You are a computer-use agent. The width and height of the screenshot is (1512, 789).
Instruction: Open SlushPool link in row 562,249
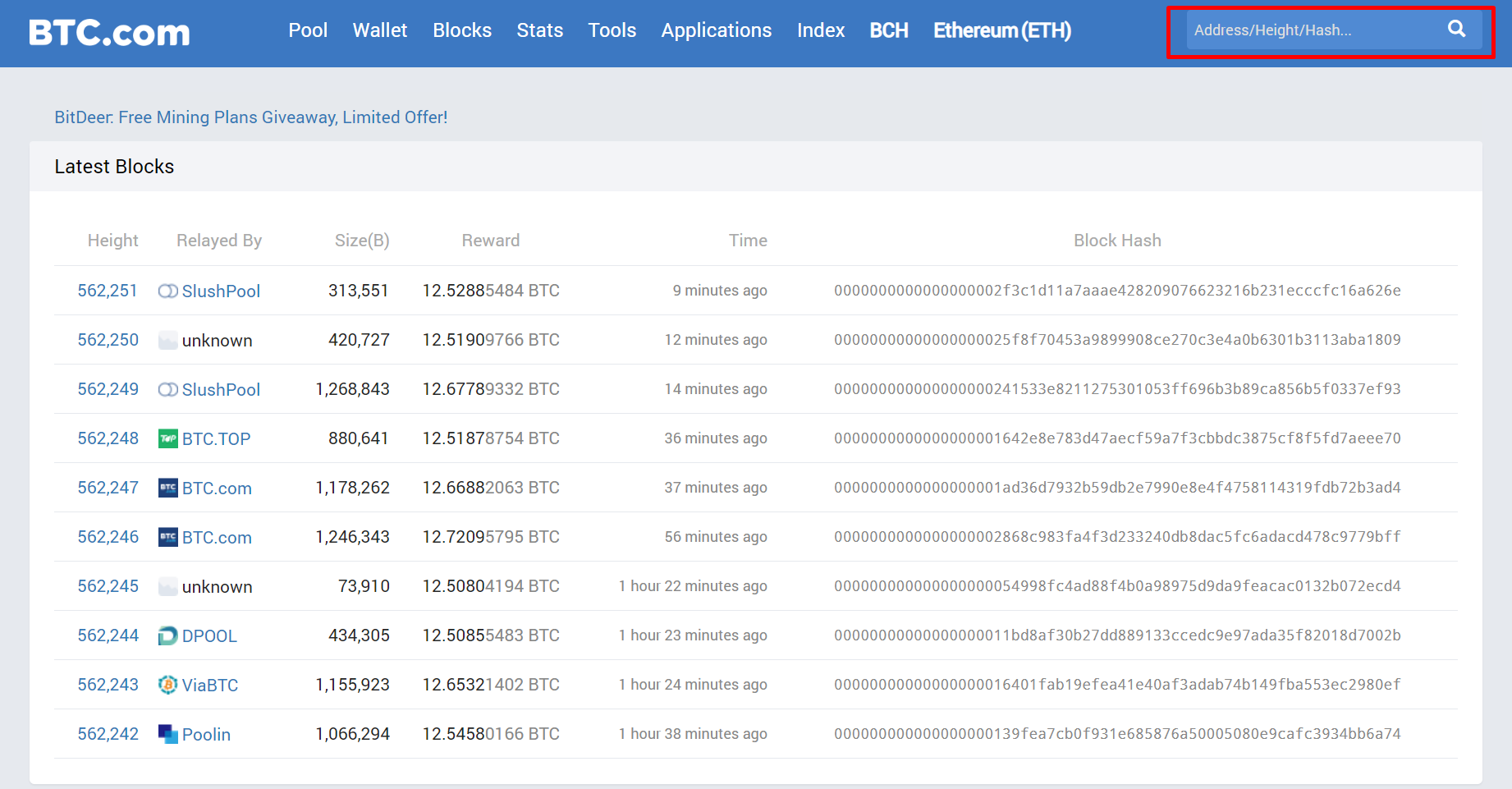(x=221, y=390)
